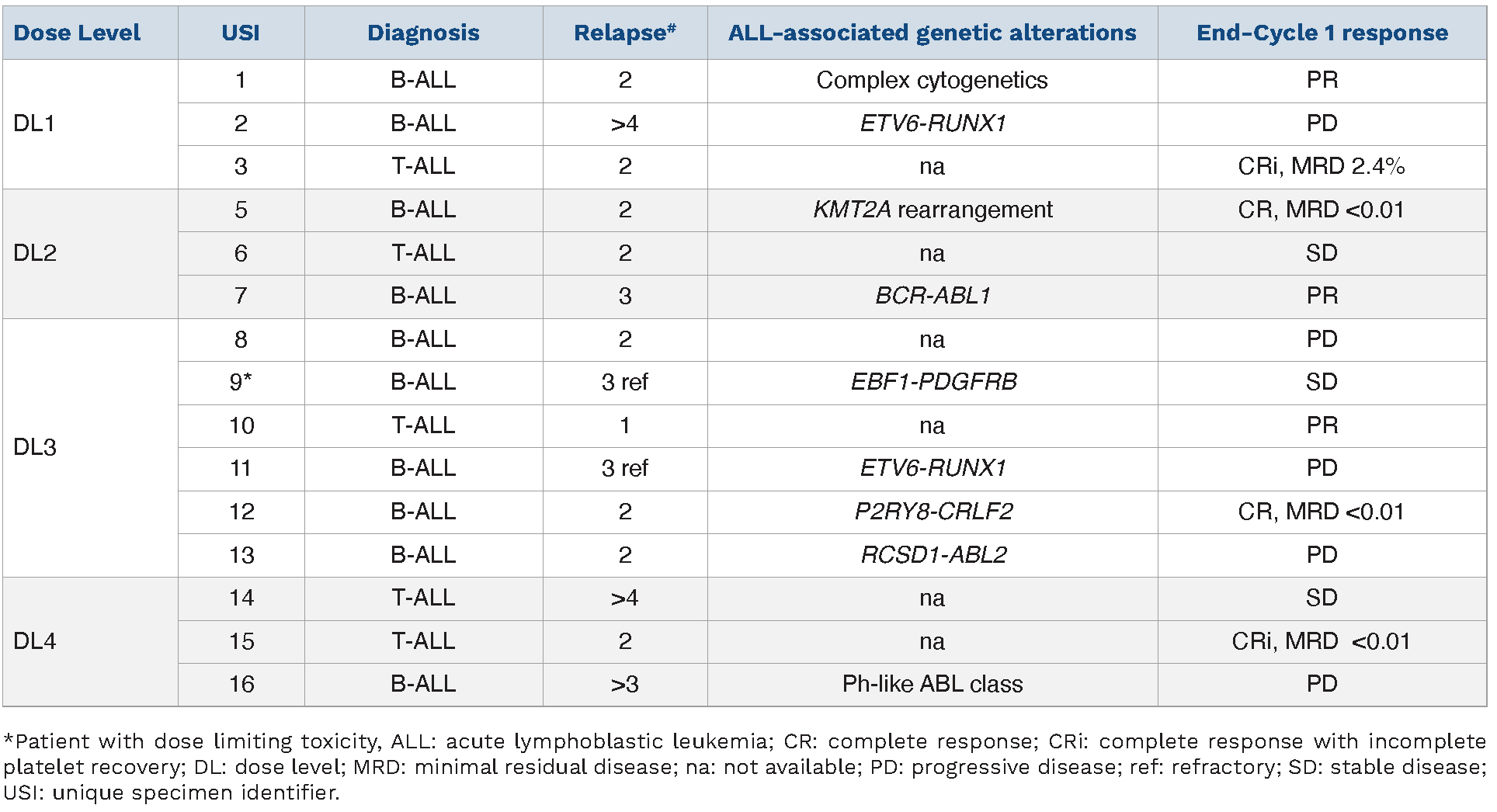Click the CRi, MRD 2.4% response cell

point(1321,166)
